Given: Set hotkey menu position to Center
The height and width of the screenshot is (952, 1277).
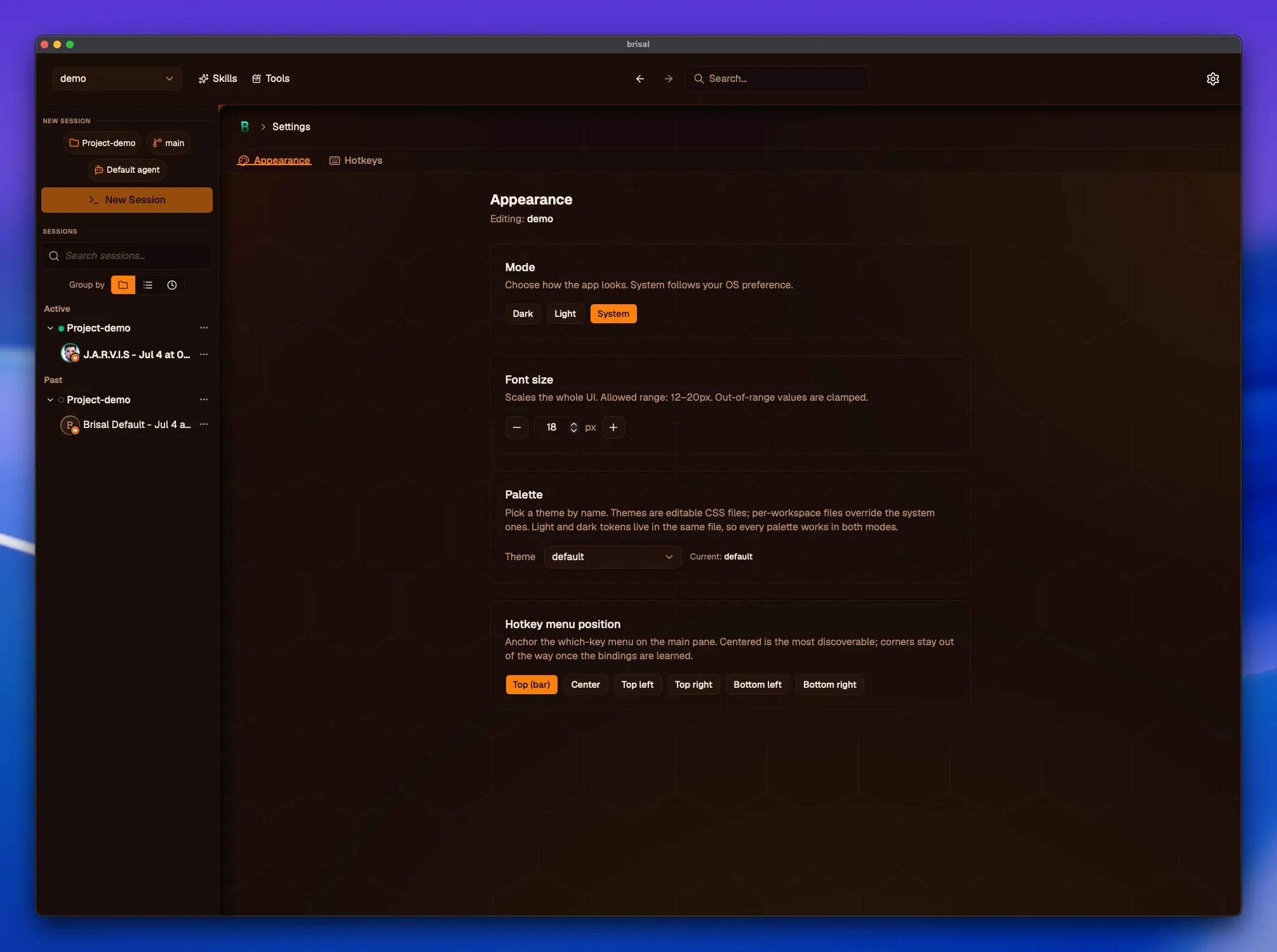Looking at the screenshot, I should click(585, 685).
